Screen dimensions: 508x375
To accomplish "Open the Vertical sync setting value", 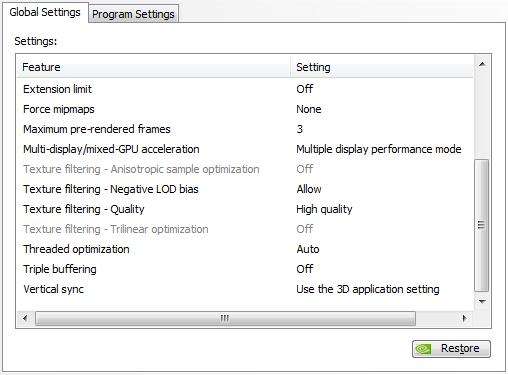I will [x=368, y=289].
